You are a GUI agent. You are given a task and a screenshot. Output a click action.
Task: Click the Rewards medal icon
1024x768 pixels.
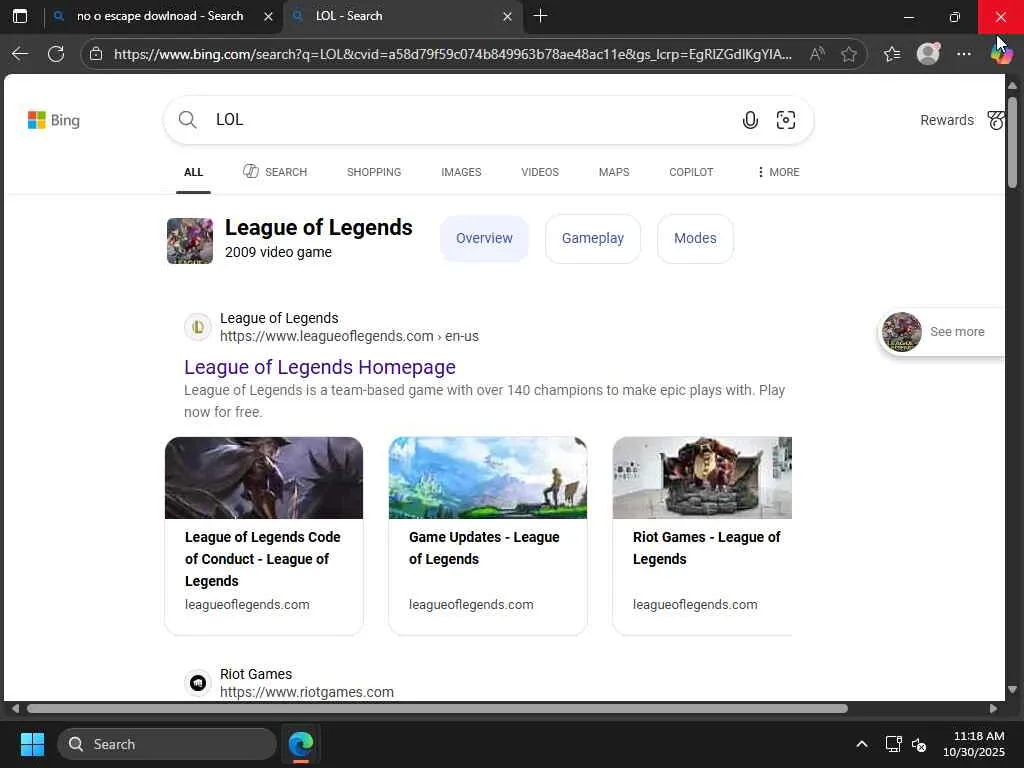coord(995,120)
